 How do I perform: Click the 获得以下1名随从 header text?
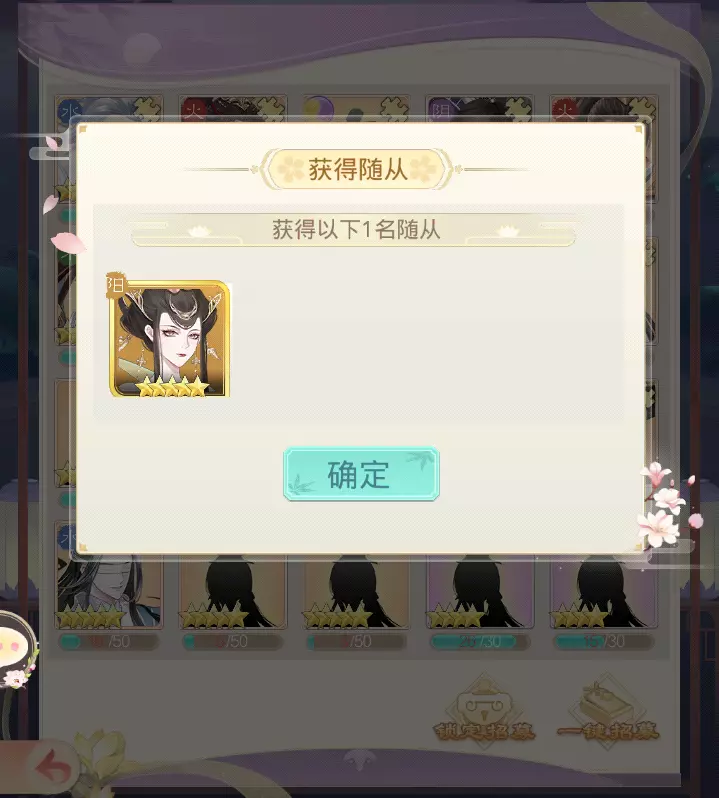[x=356, y=230]
